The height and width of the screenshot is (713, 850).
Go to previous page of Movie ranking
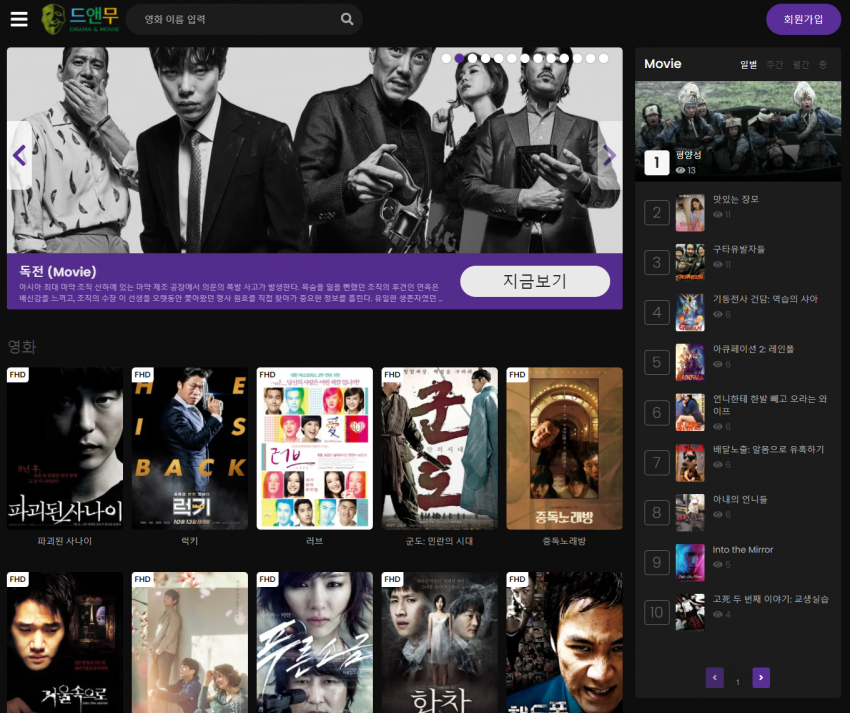(714, 677)
